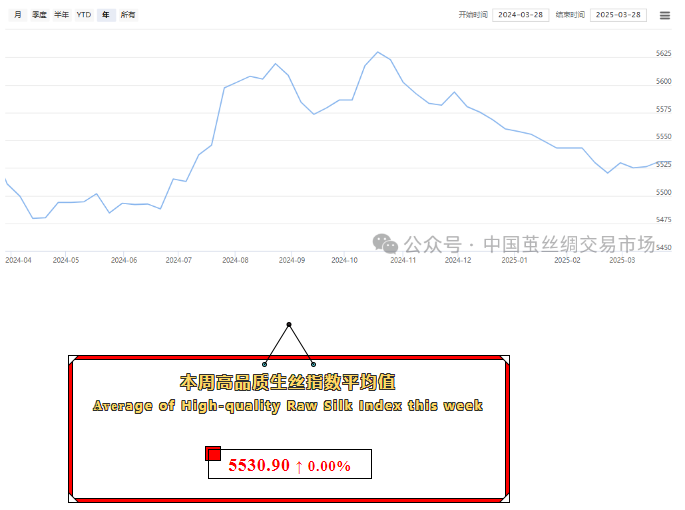Click the WeChat logo in the watermark
Viewport: 685px width, 510px height.
(x=385, y=244)
